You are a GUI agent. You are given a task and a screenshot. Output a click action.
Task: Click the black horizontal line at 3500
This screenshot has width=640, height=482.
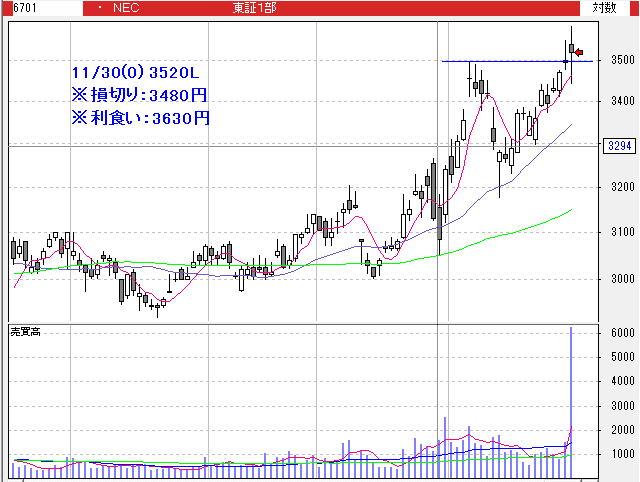500,62
